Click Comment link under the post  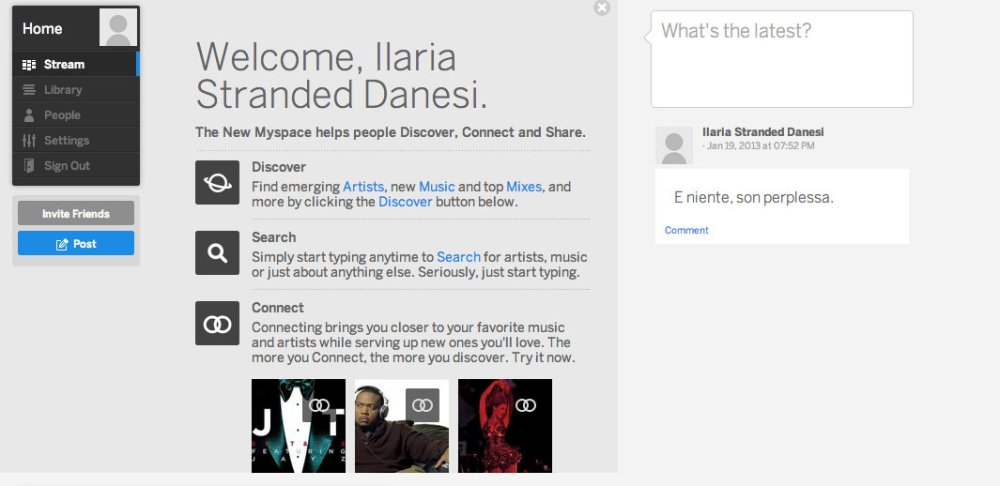686,230
